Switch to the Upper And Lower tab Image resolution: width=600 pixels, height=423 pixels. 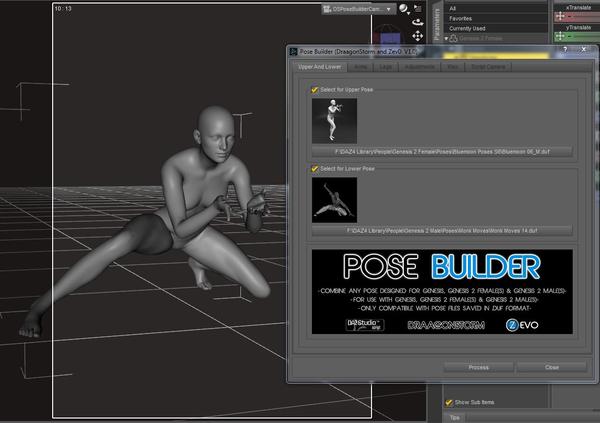click(x=320, y=67)
